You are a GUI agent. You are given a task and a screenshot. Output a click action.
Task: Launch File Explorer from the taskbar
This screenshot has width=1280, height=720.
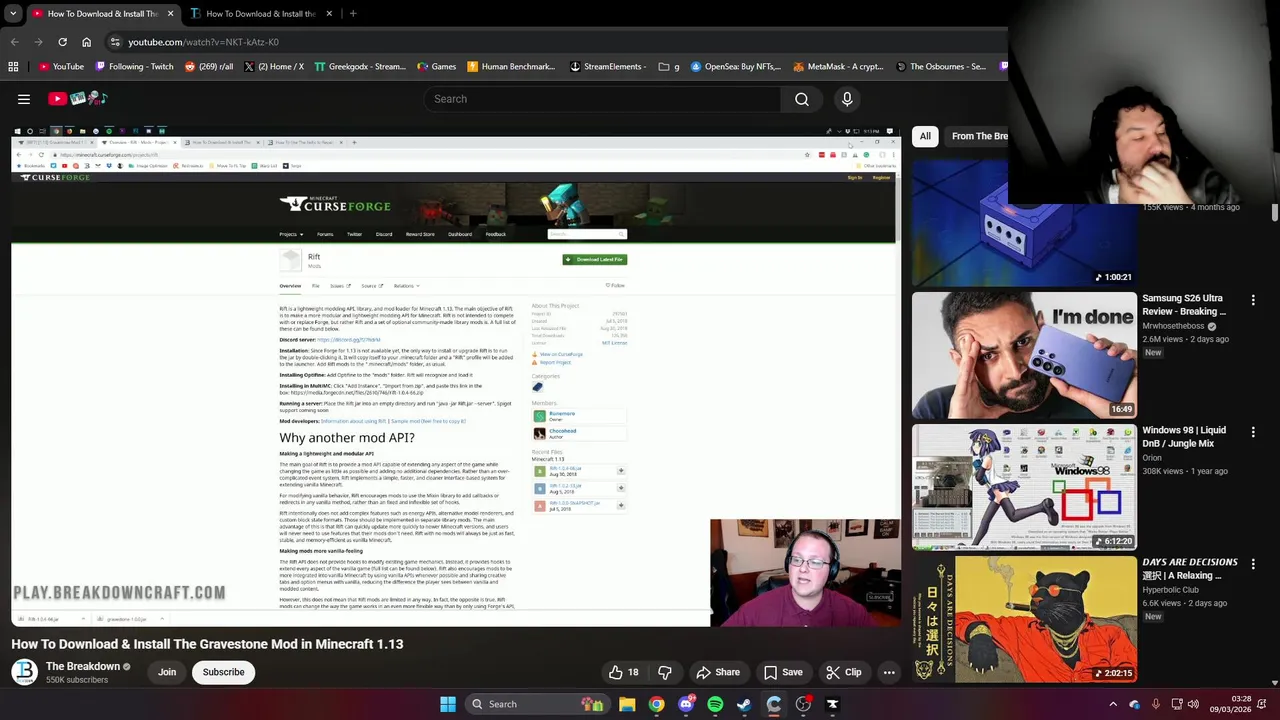[627, 704]
